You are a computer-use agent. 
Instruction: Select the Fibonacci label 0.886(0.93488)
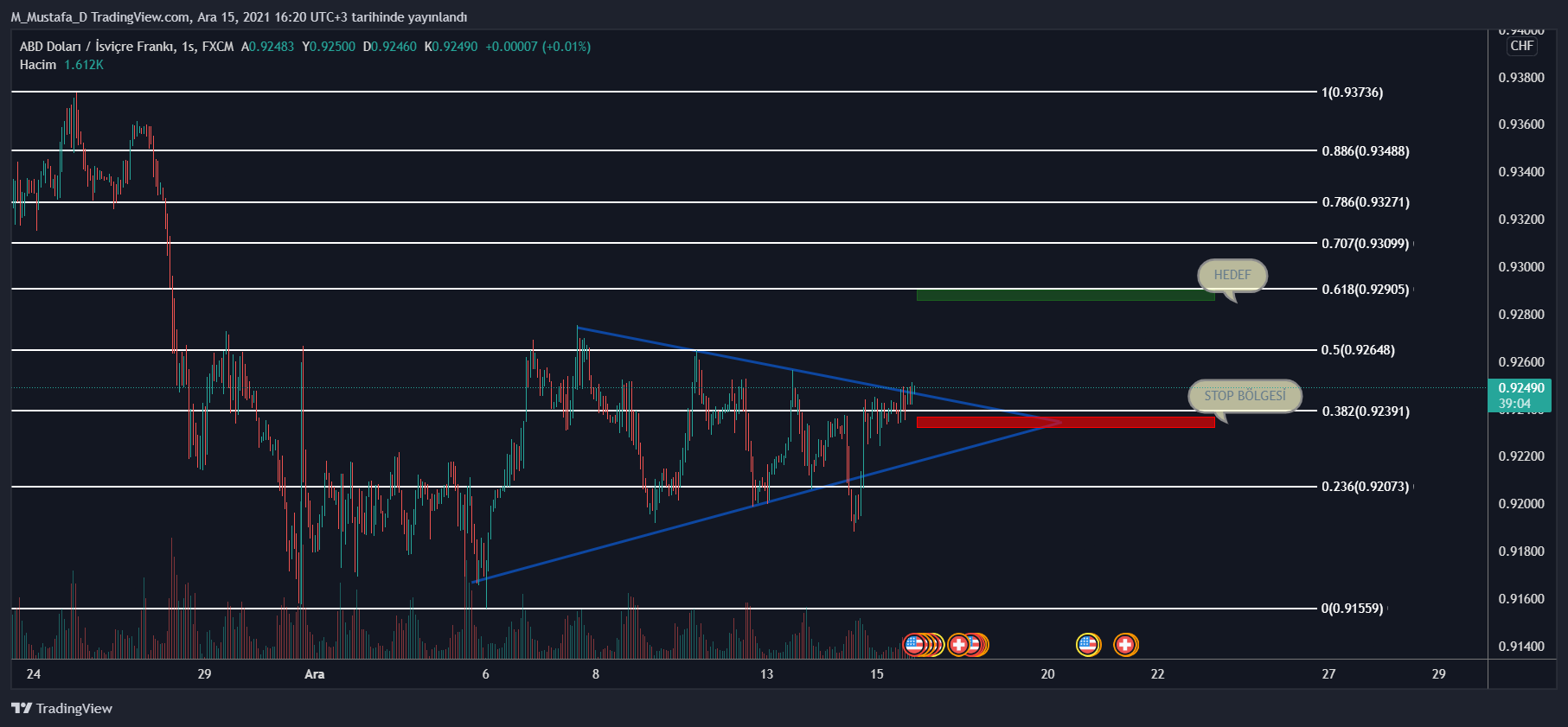click(1366, 151)
